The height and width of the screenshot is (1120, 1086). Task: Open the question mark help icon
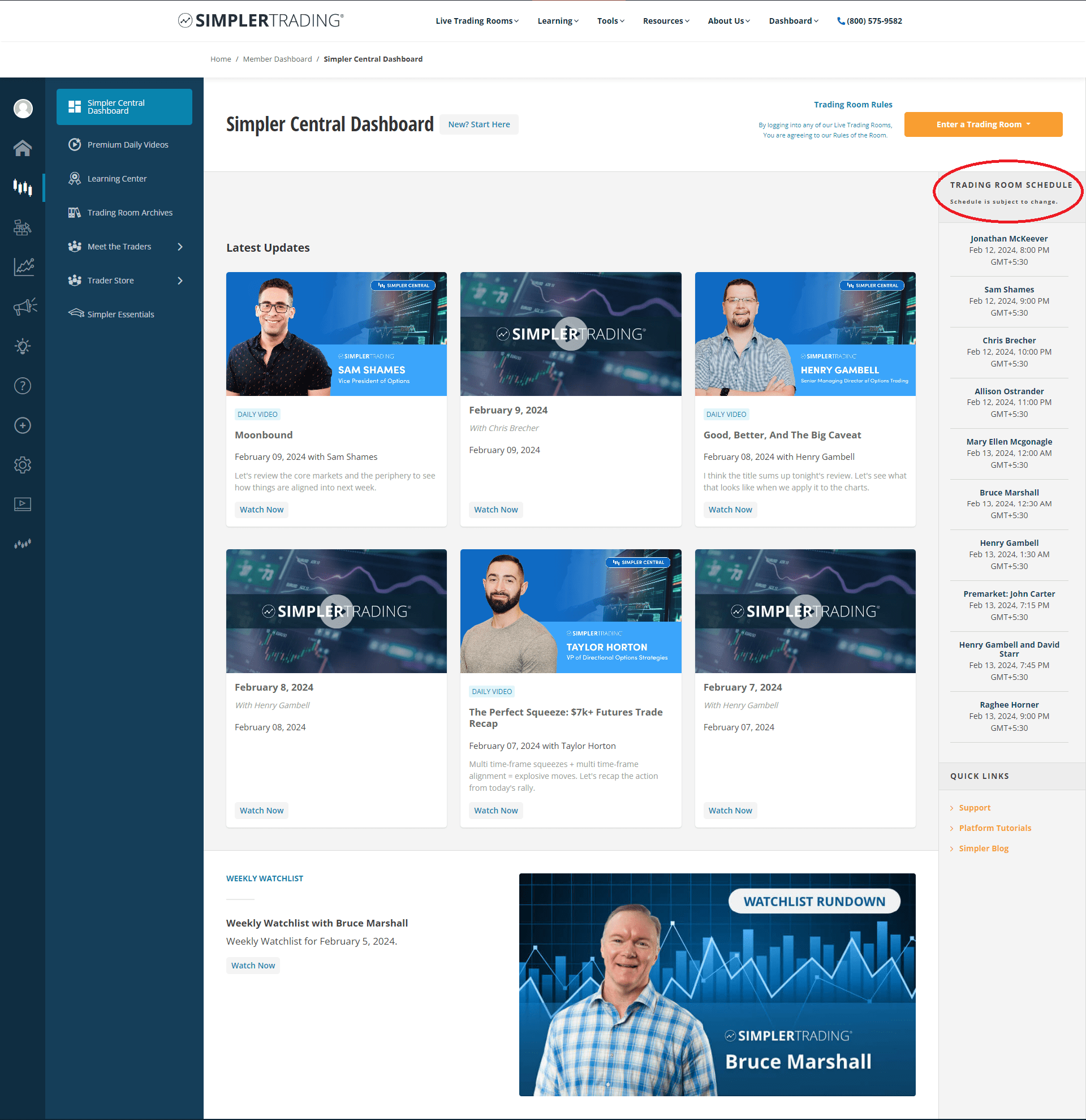(x=22, y=386)
